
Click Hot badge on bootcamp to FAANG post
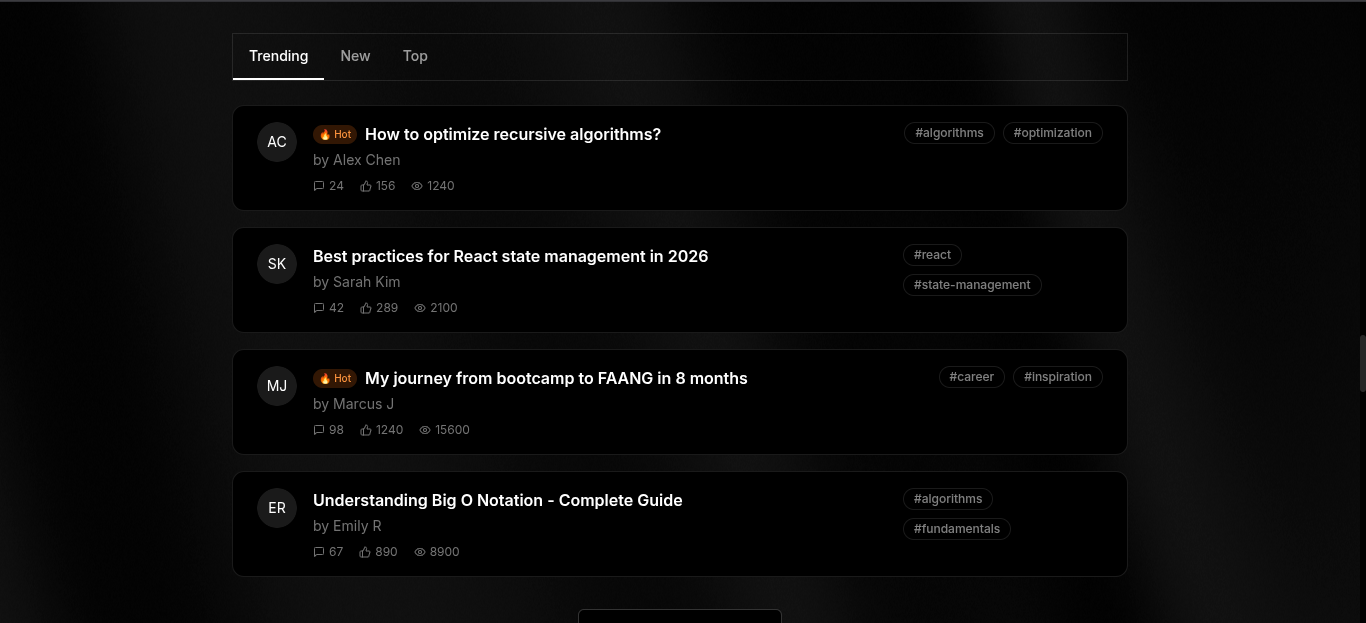point(335,378)
